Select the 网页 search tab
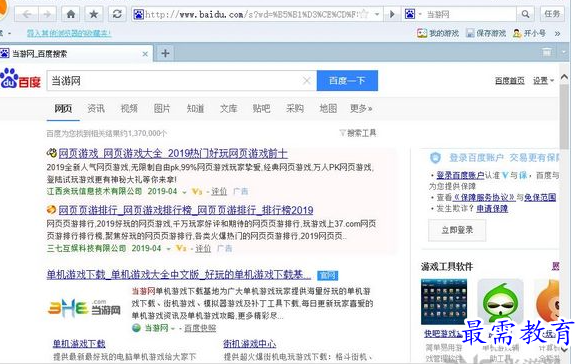583x364 pixels. (63, 109)
